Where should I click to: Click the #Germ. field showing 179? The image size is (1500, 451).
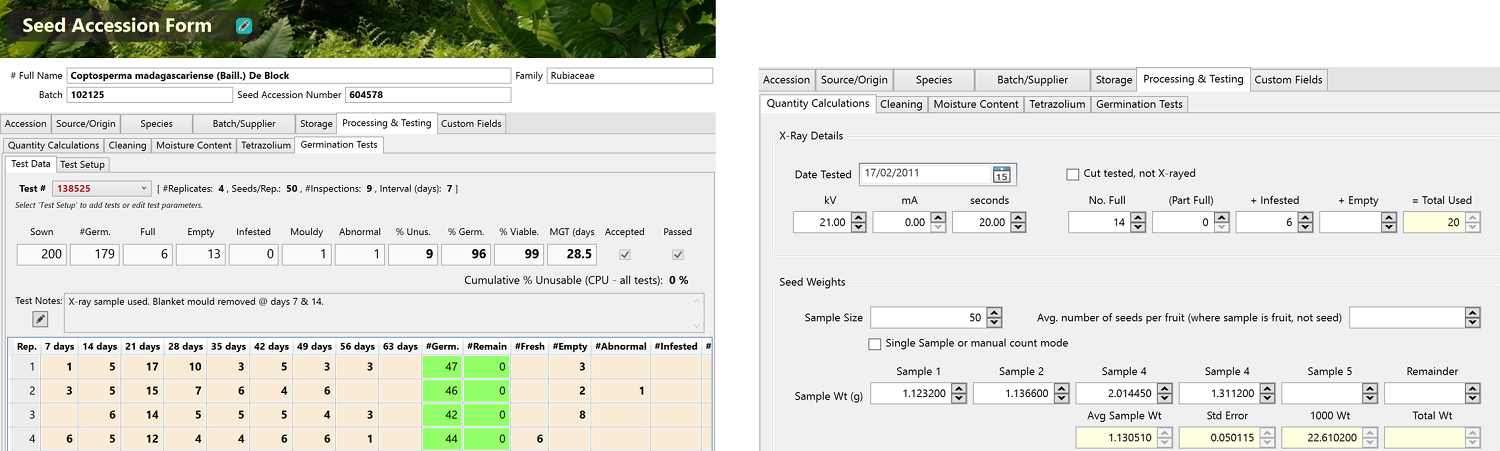pos(95,254)
